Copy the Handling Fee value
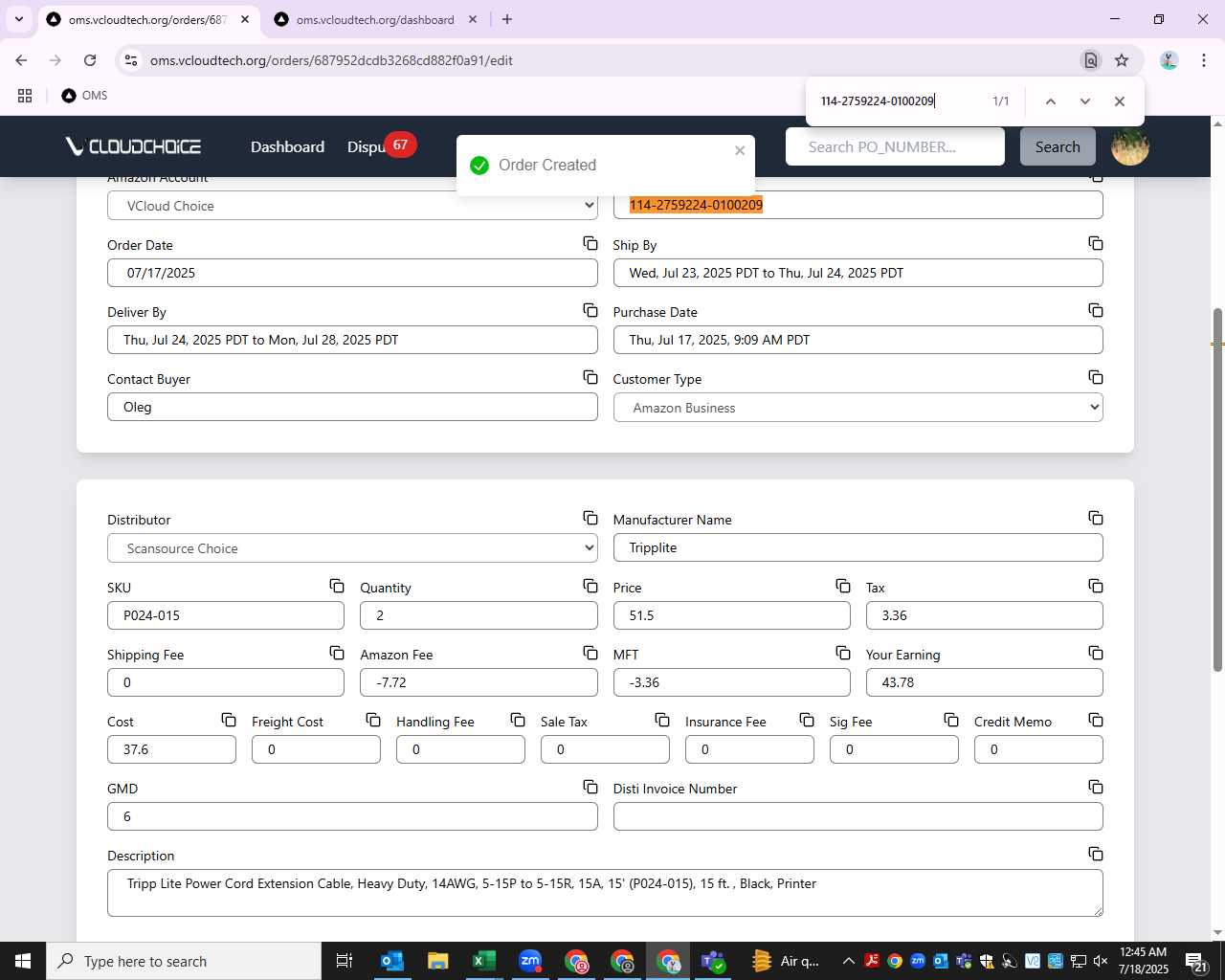Viewport: 1225px width, 980px height. click(x=518, y=720)
